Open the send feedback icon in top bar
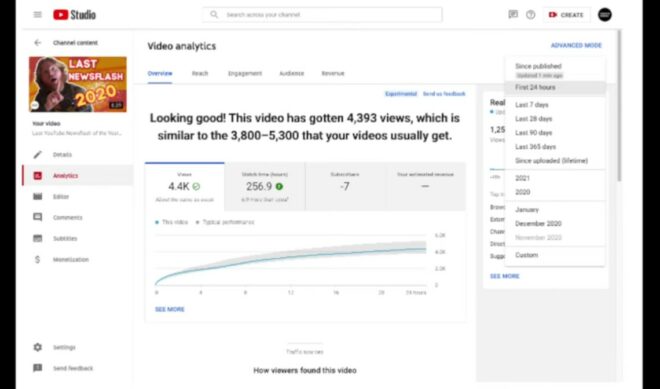The height and width of the screenshot is (389, 660). 513,15
